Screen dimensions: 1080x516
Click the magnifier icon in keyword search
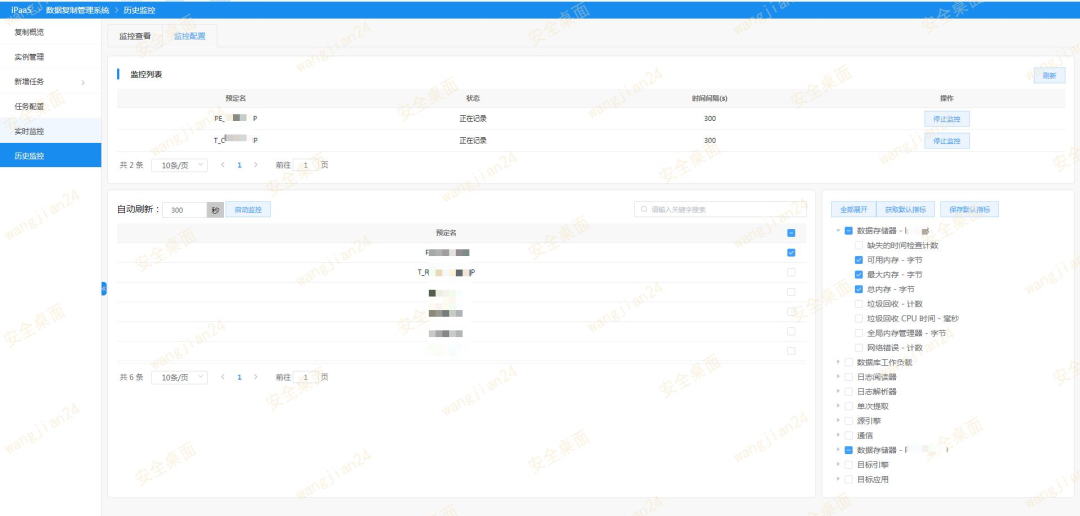click(x=644, y=209)
